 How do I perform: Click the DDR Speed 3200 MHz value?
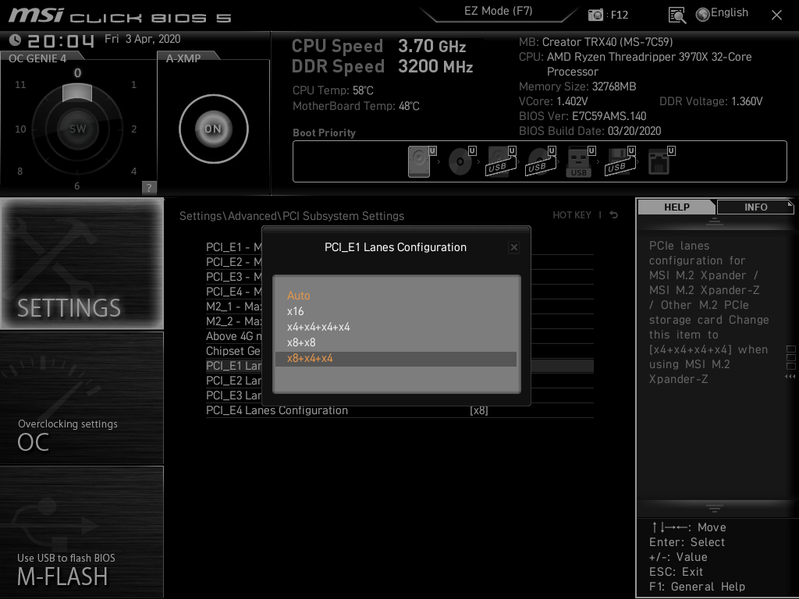[x=435, y=67]
